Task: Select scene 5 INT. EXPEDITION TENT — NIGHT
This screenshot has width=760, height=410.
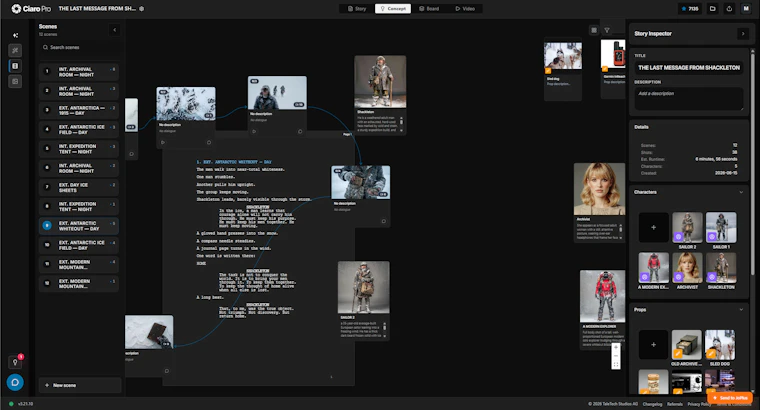Action: pyautogui.click(x=79, y=149)
